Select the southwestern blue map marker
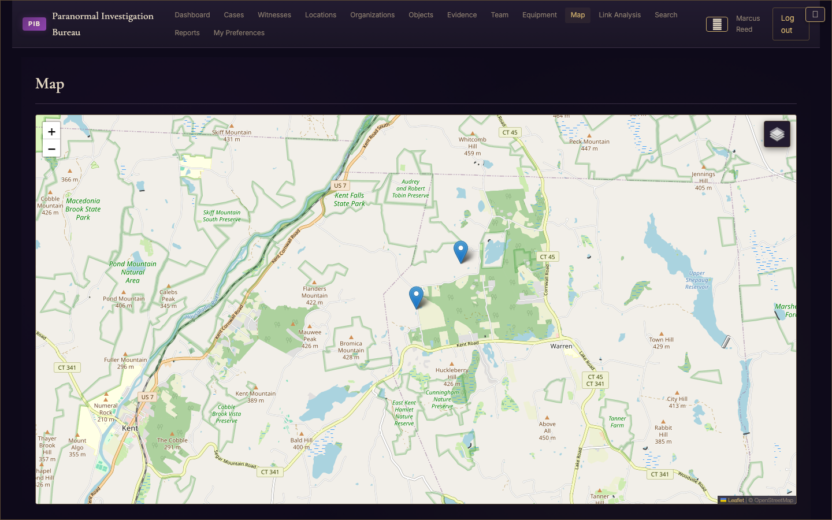 (x=416, y=298)
